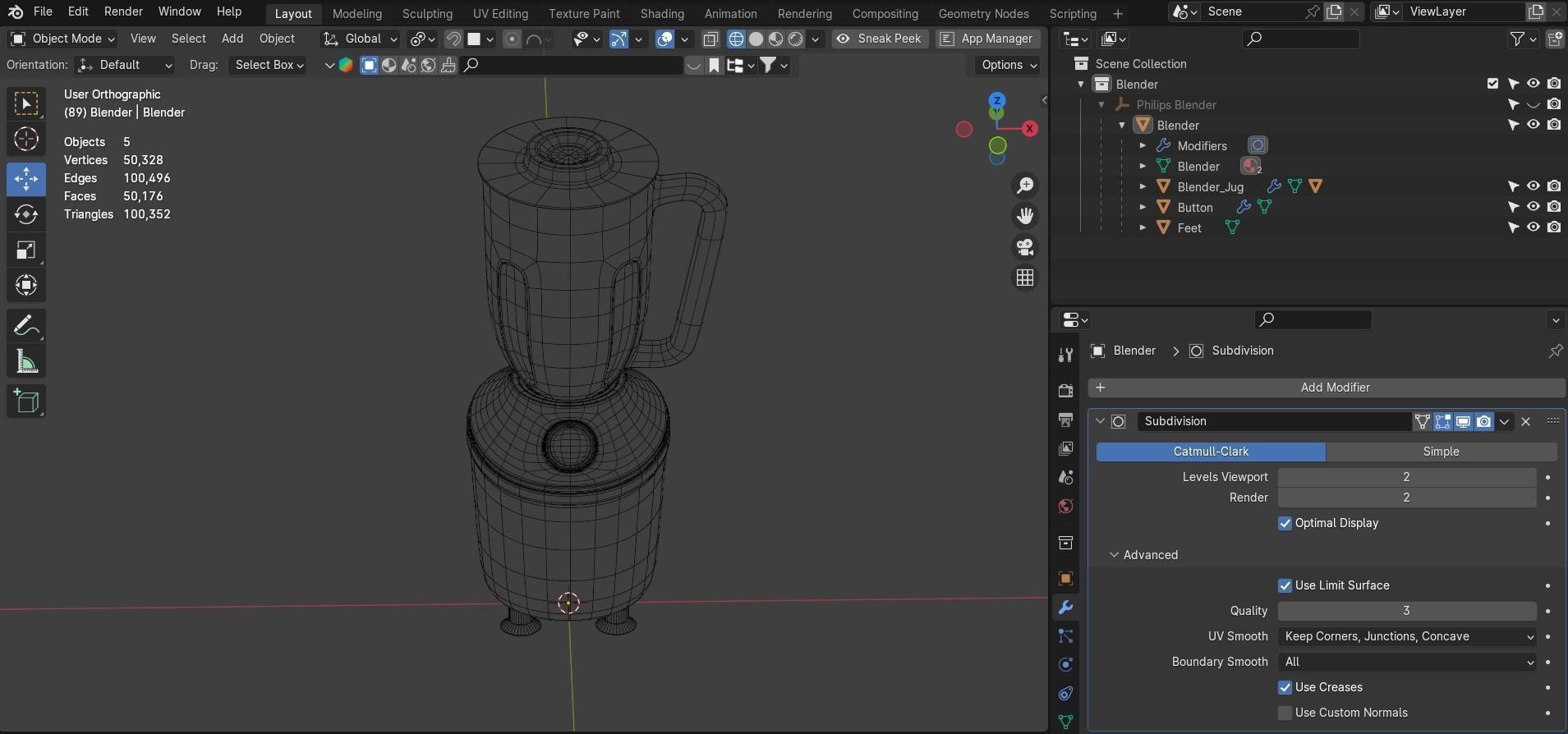Open Global transform orientation dropdown
The image size is (1568, 734).
tap(360, 39)
